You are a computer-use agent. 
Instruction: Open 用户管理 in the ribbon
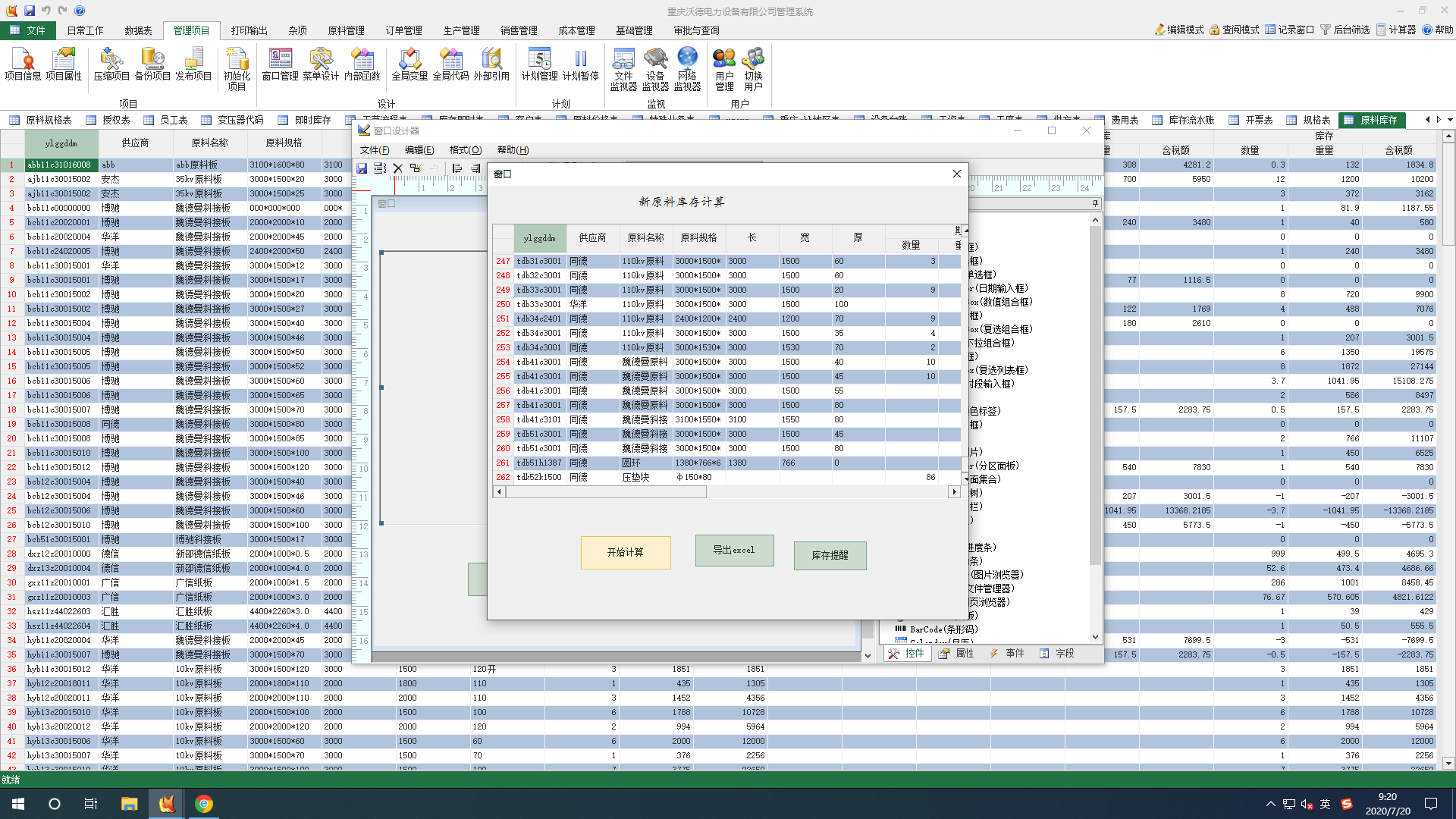724,69
